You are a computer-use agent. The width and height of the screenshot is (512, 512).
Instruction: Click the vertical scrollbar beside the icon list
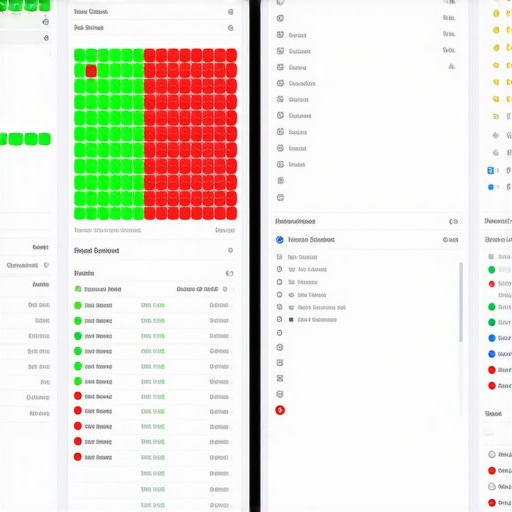tap(461, 302)
